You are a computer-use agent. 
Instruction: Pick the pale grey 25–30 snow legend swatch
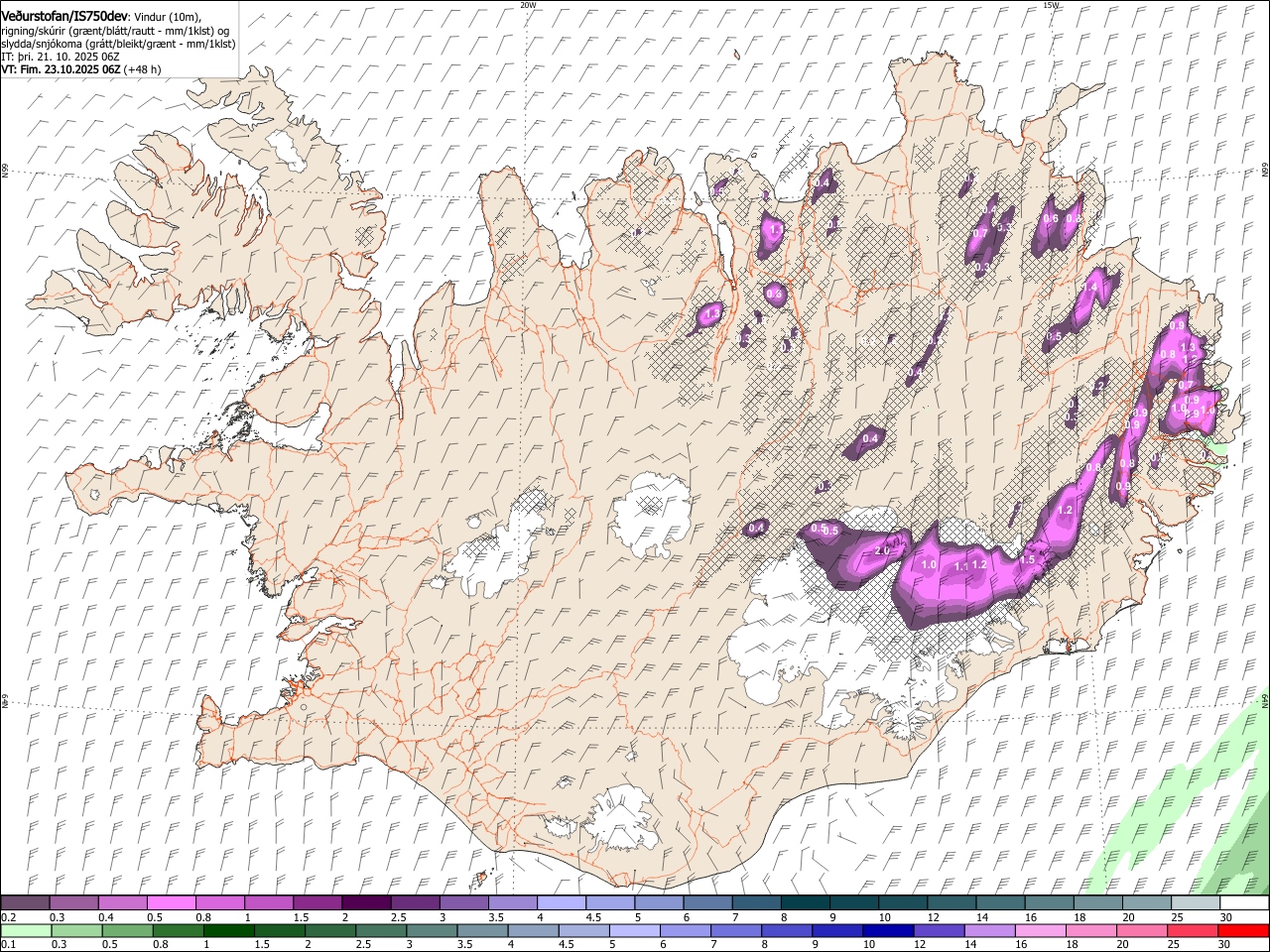[x=1194, y=903]
